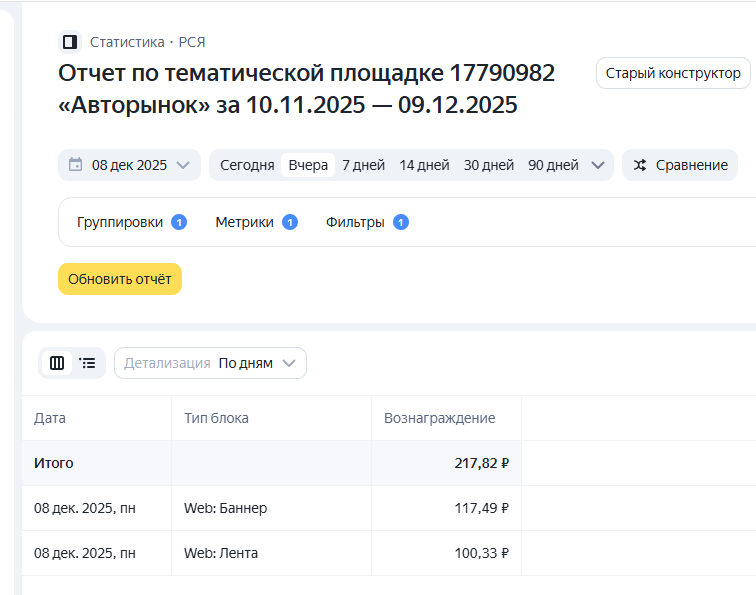
Task: Open the Группировки section
Action: point(120,222)
